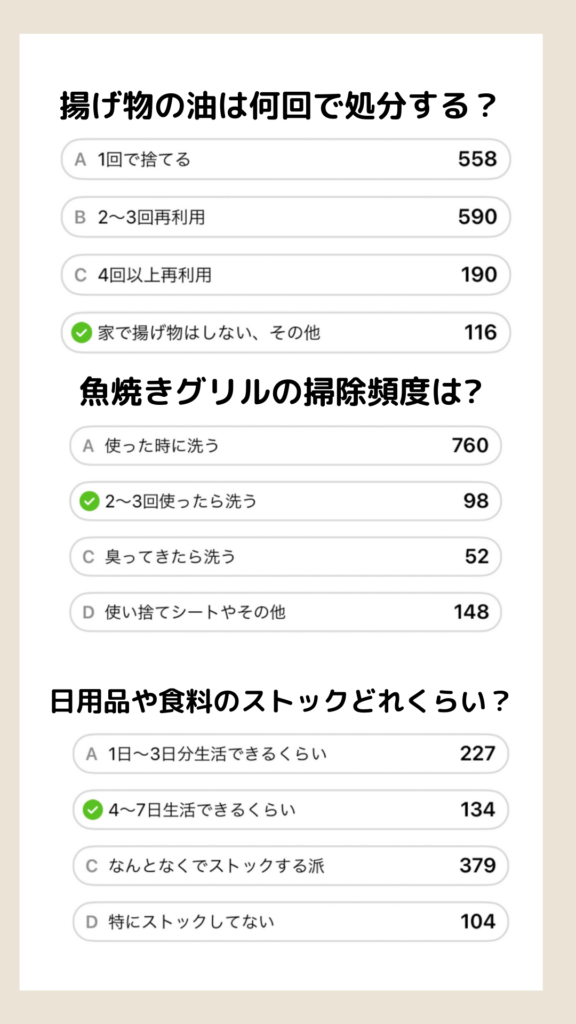576x1024 pixels.
Task: Select the 4〜7日生活できるくらい answer
Action: pos(291,810)
